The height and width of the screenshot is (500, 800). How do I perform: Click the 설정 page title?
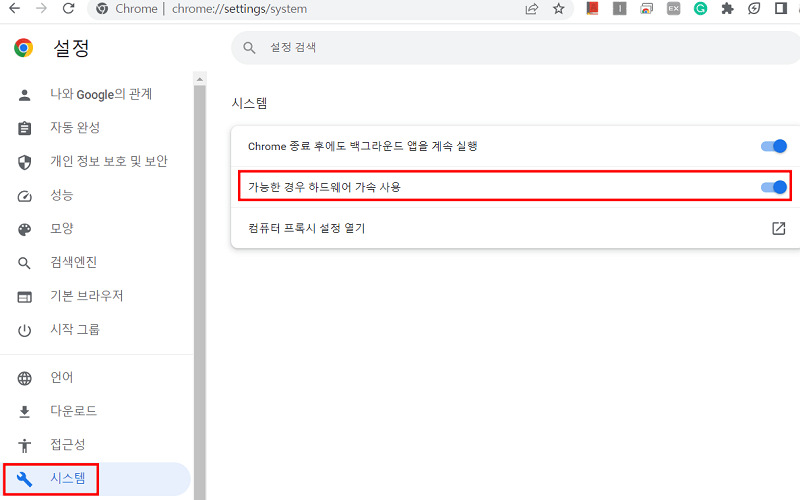71,48
